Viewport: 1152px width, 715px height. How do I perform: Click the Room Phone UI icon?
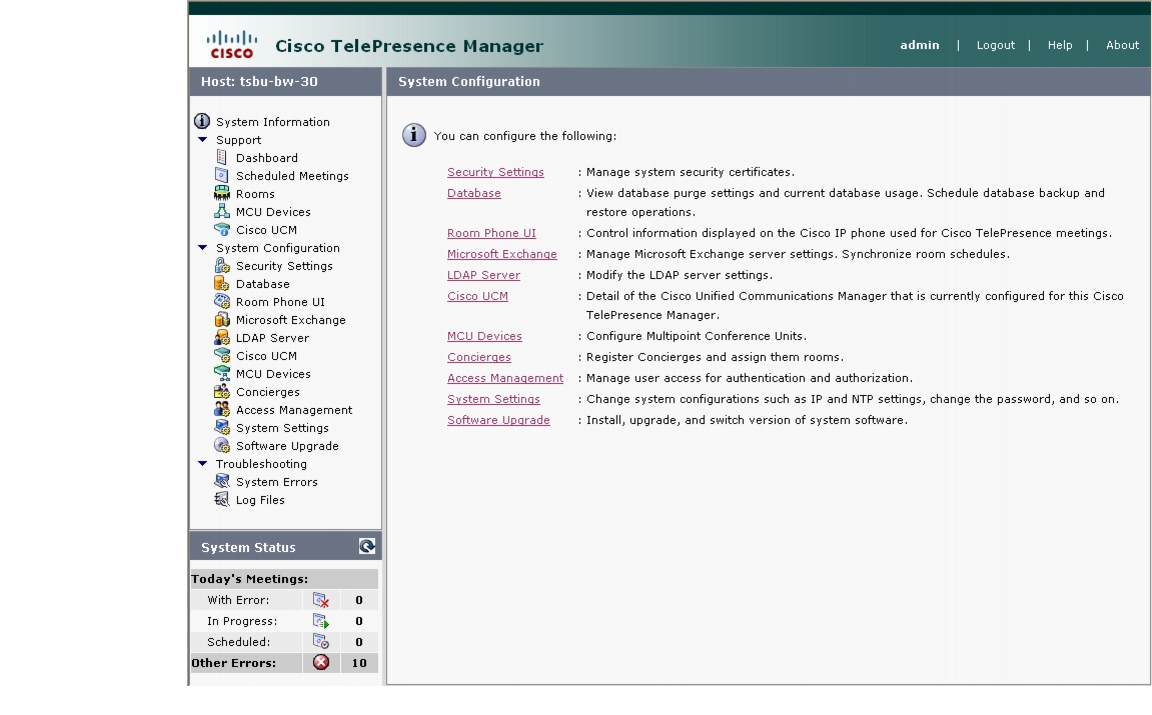coord(222,301)
